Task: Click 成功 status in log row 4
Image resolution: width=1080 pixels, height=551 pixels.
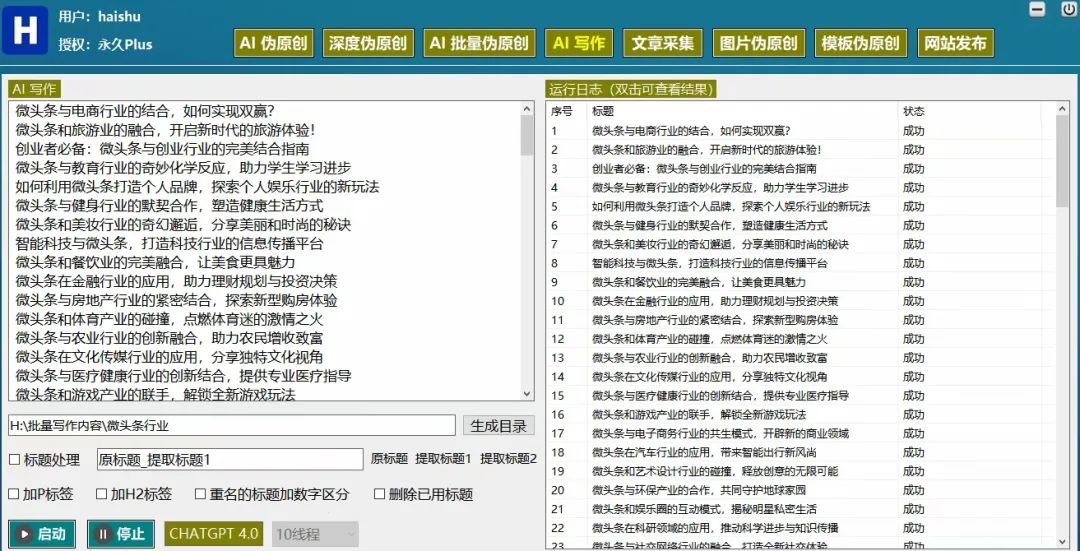Action: click(x=913, y=187)
